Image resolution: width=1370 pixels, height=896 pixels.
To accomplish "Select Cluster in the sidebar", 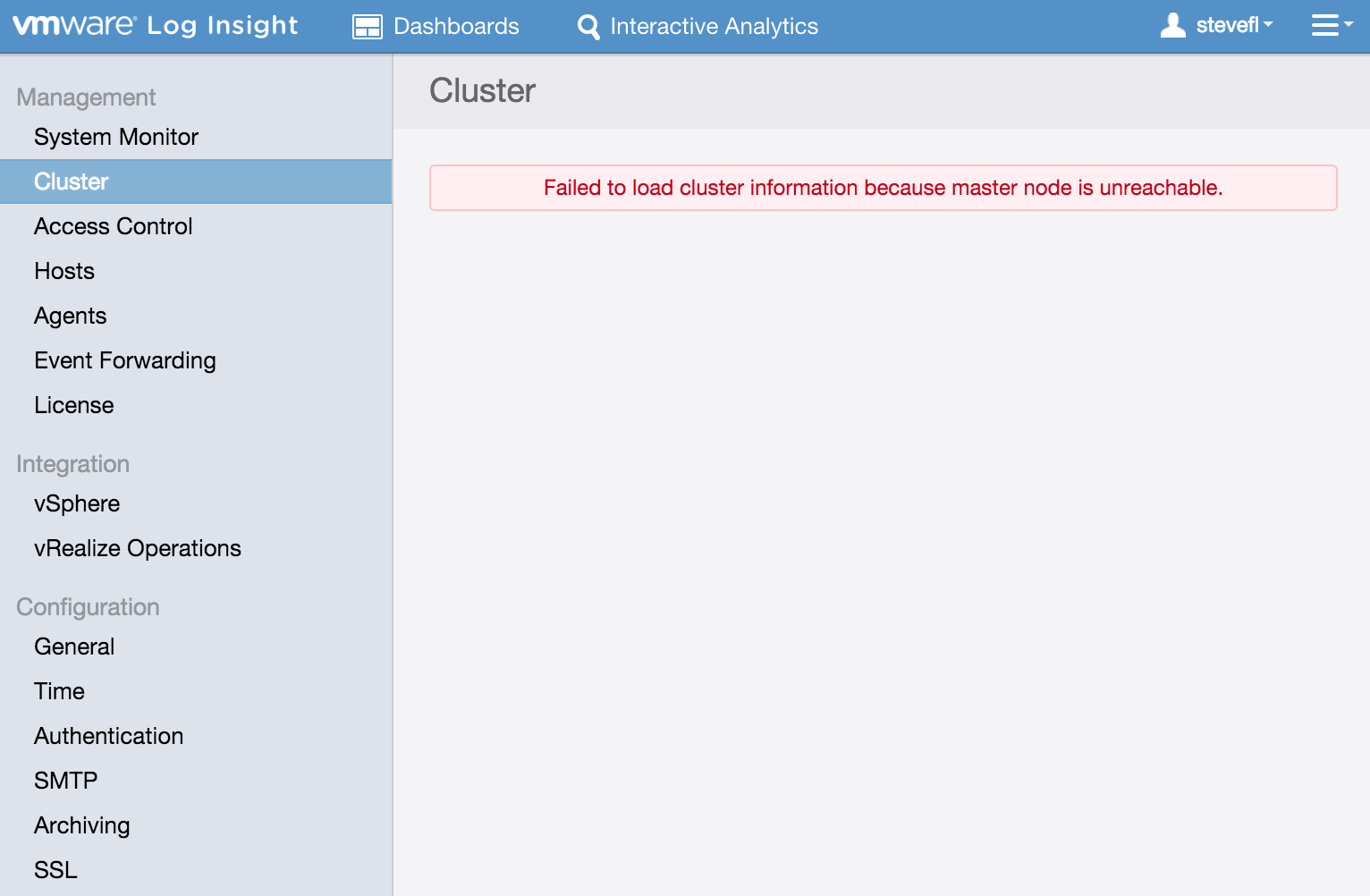I will click(x=72, y=182).
